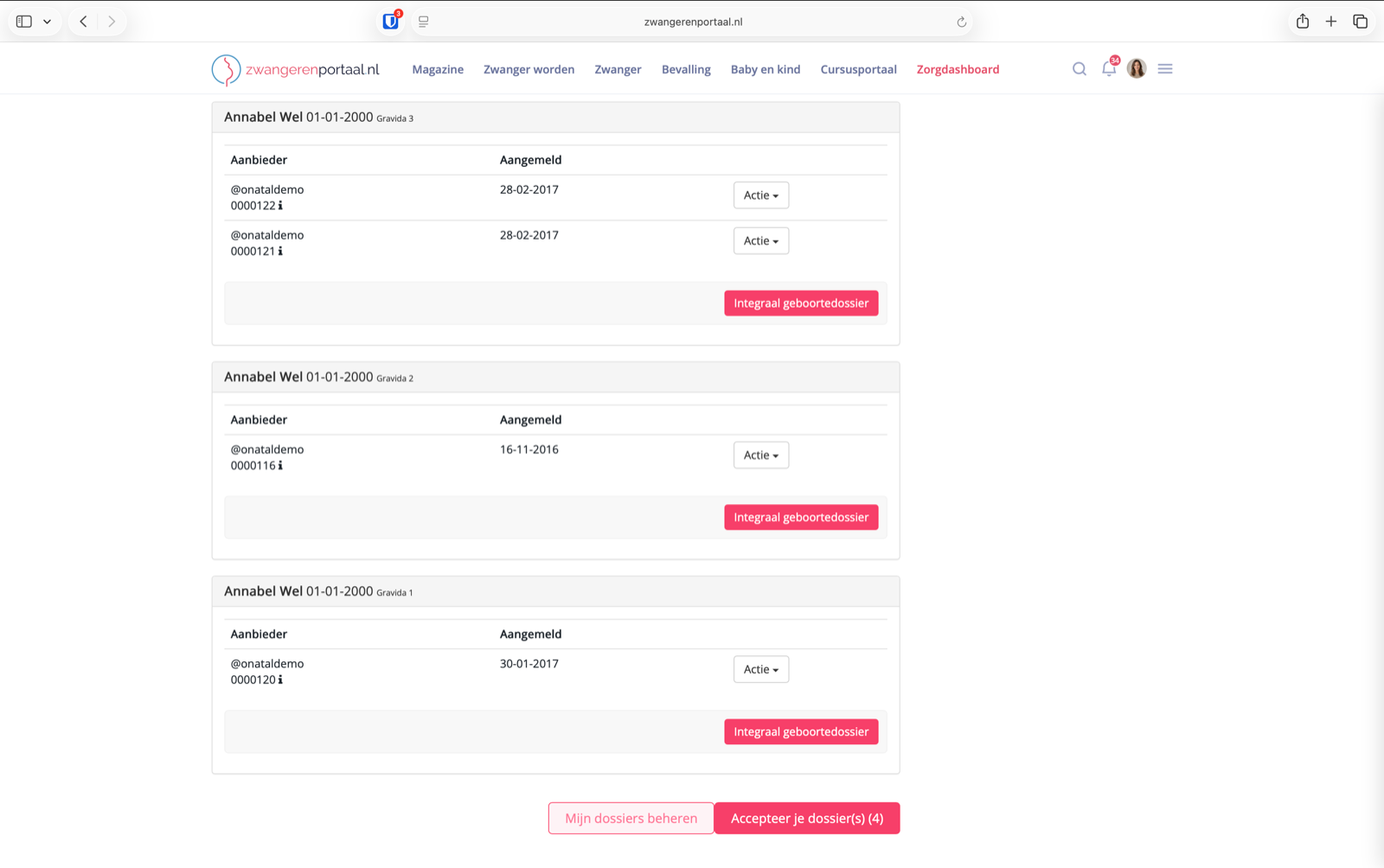1384x868 pixels.
Task: Click the zwangerenportaal.nl logo
Action: point(296,70)
